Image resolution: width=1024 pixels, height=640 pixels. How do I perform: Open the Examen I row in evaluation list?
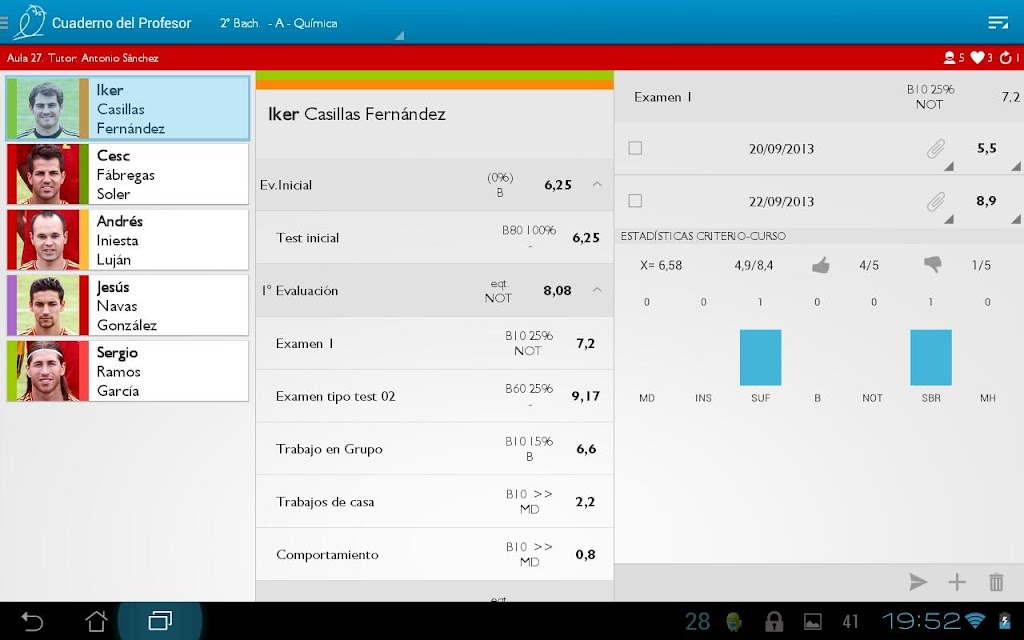[434, 344]
